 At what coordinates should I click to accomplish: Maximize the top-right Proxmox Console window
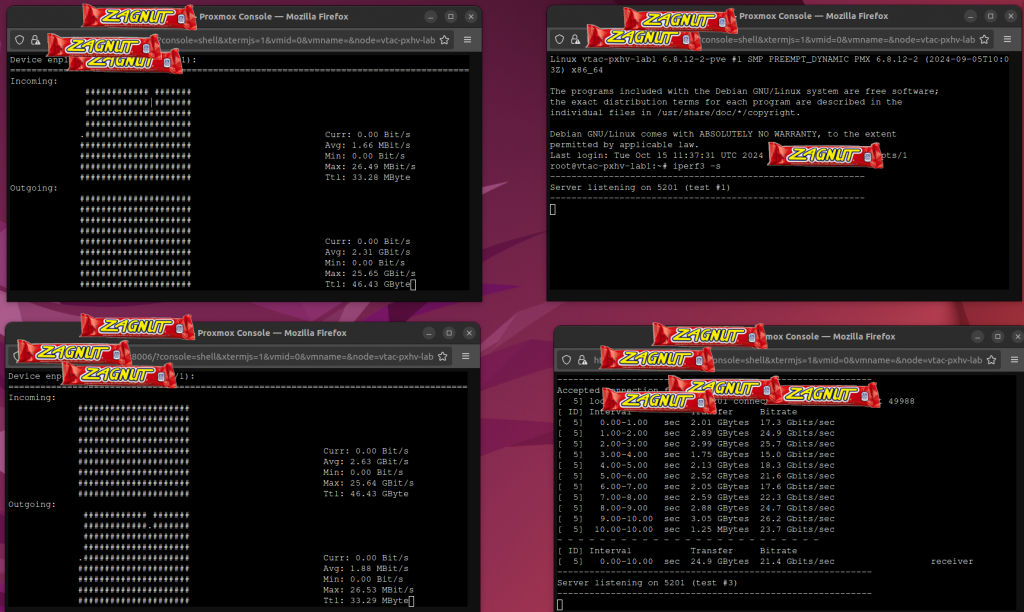991,16
